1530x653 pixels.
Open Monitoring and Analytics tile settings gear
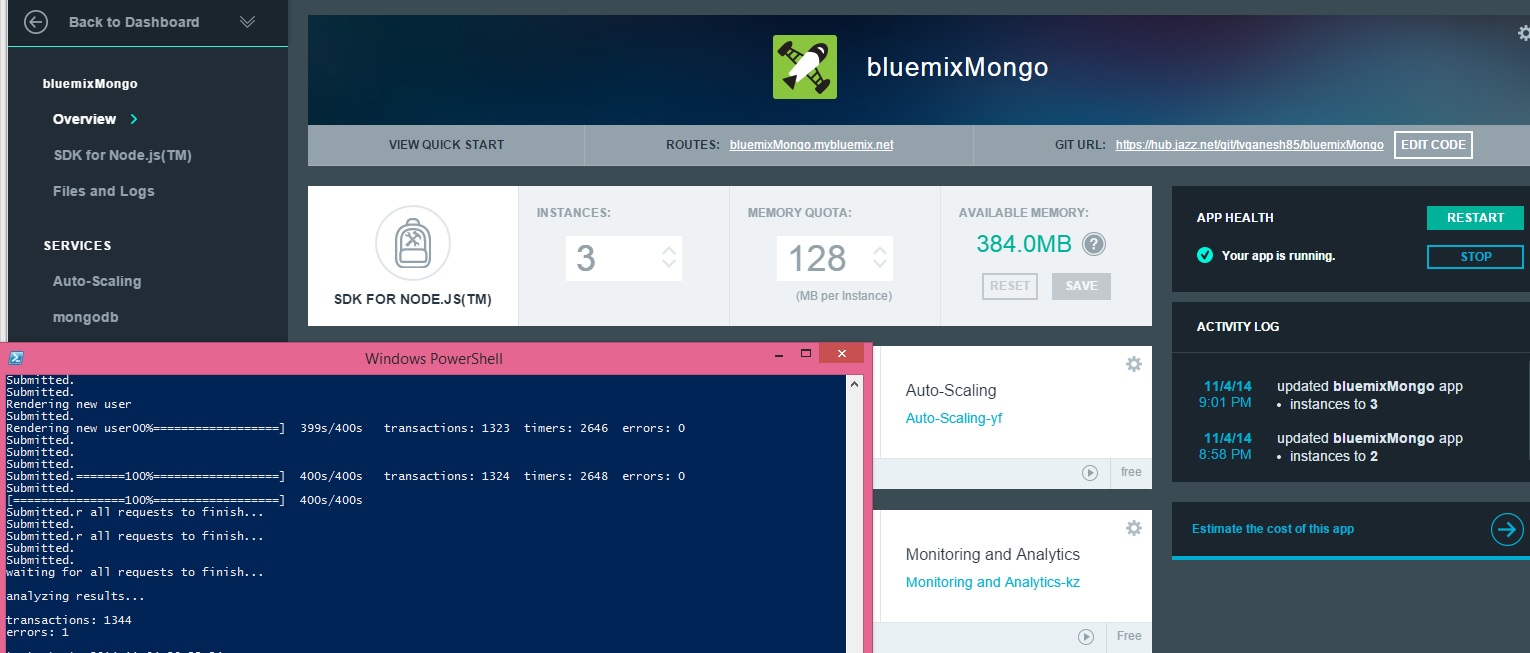[x=1133, y=528]
